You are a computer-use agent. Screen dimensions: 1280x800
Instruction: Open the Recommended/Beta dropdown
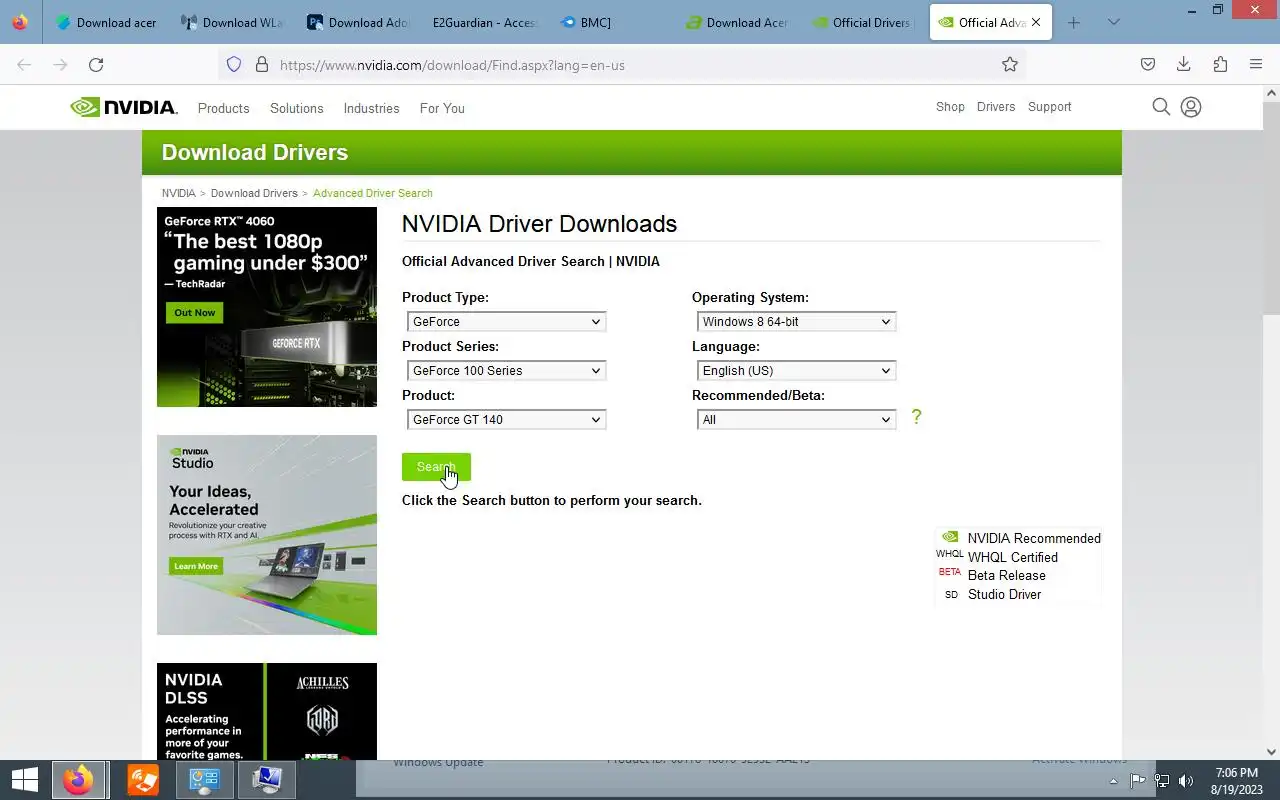pos(796,419)
